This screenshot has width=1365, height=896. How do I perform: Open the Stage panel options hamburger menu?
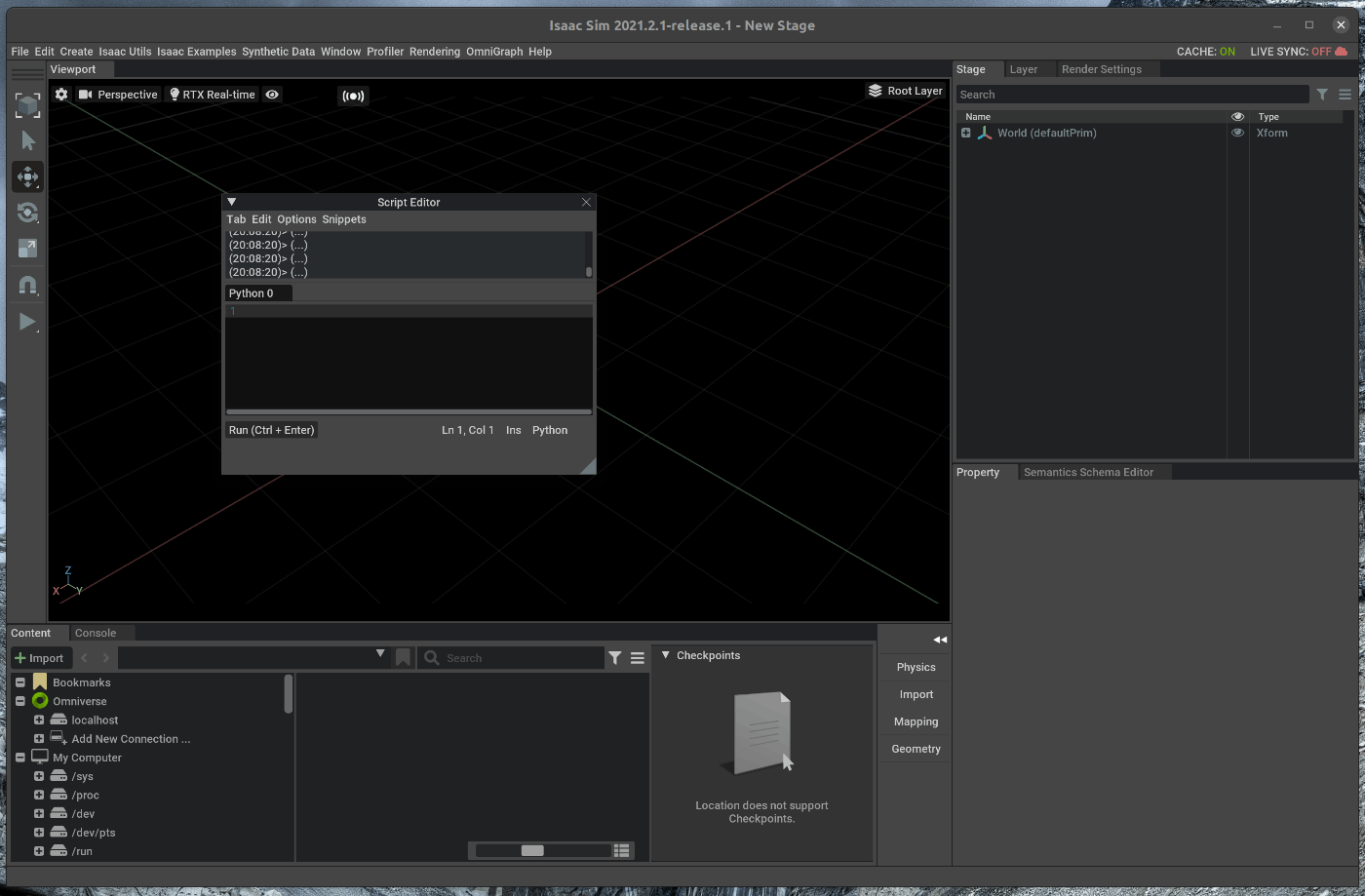pos(1345,95)
